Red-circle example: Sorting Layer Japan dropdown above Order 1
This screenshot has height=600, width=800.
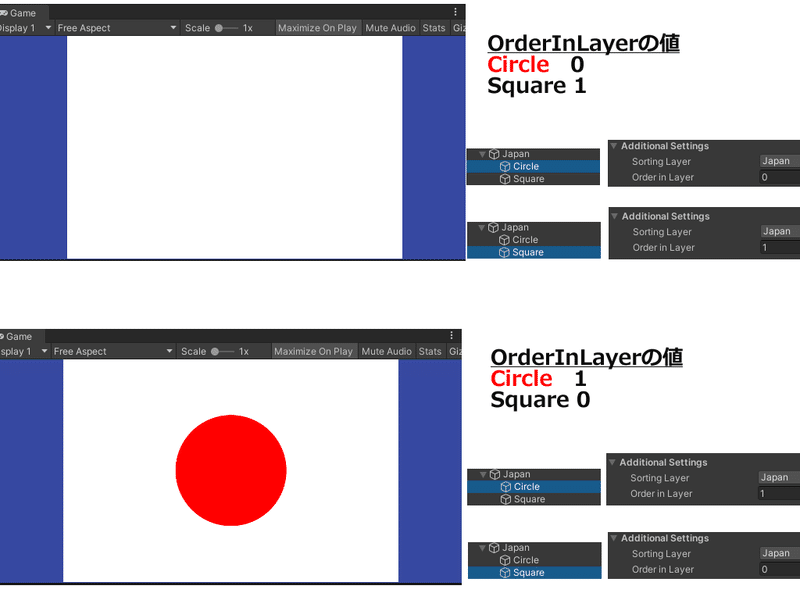click(x=779, y=477)
